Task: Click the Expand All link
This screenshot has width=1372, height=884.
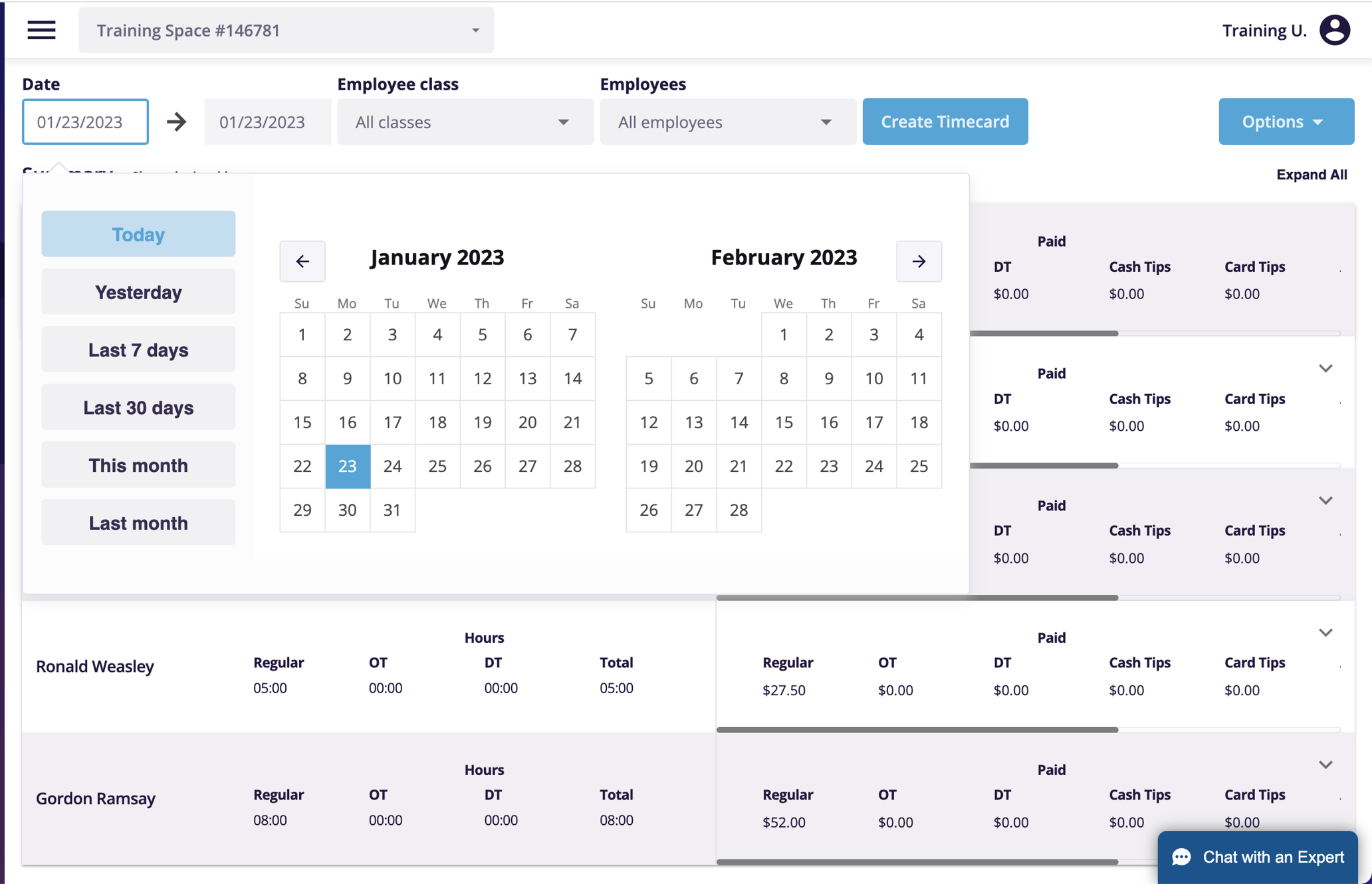Action: tap(1311, 174)
